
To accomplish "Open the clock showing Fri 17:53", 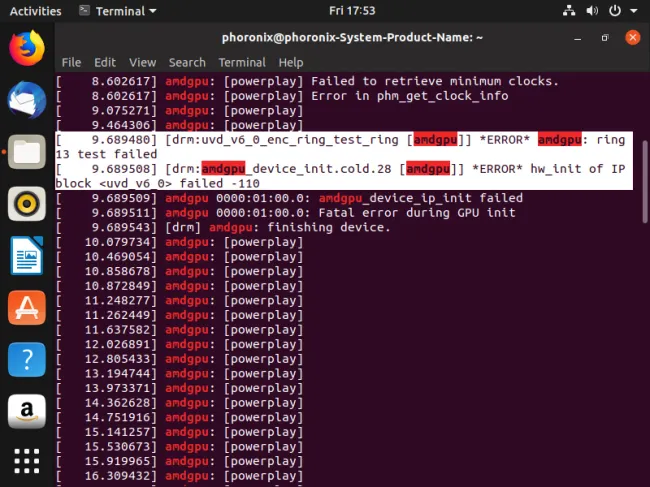I will [352, 10].
